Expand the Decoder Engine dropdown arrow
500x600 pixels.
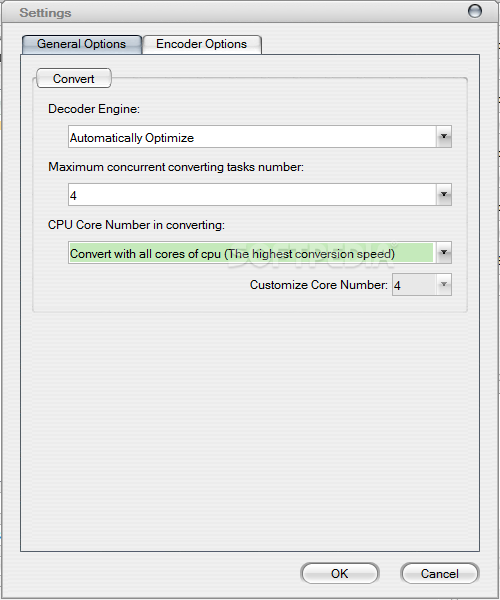pyautogui.click(x=444, y=137)
